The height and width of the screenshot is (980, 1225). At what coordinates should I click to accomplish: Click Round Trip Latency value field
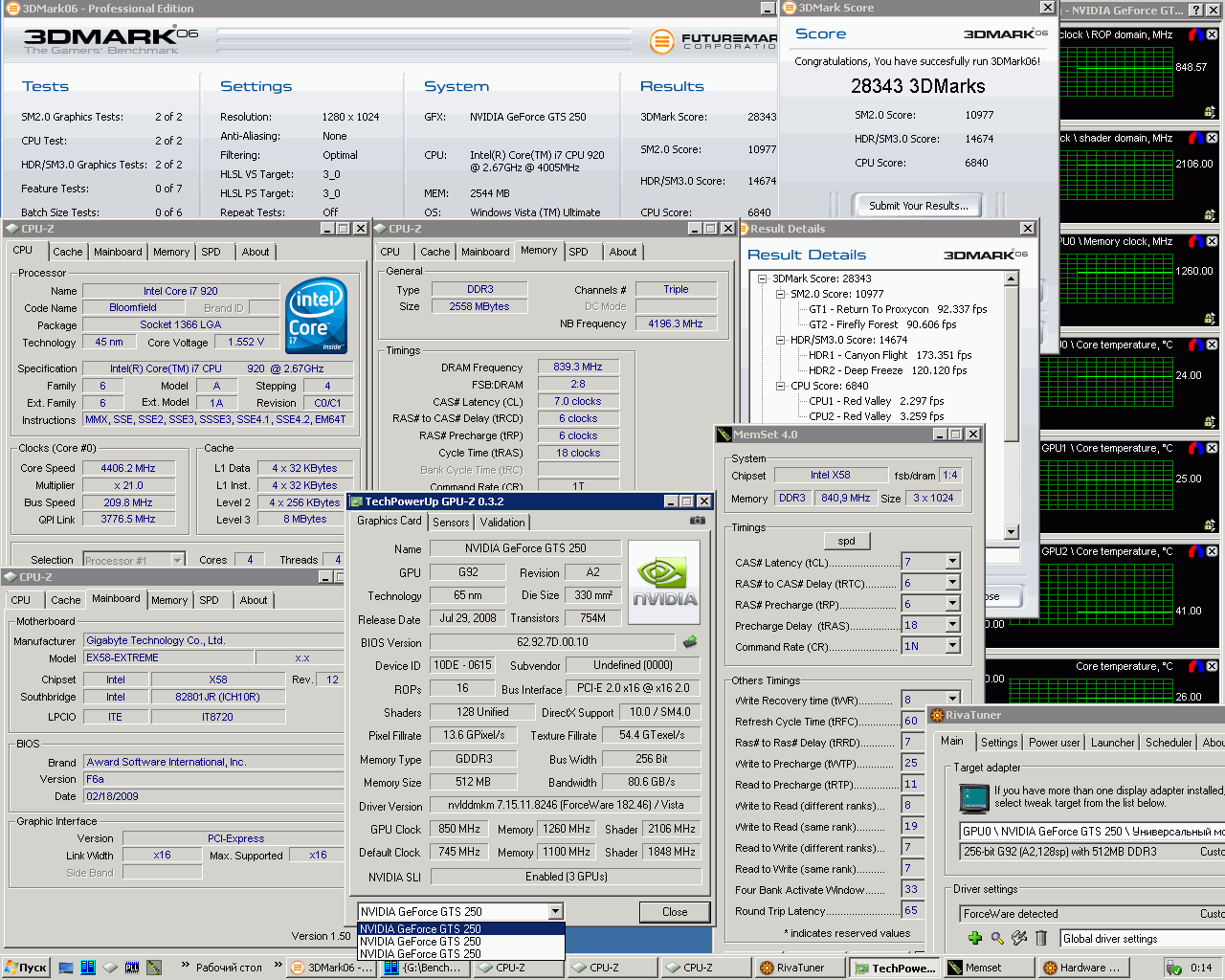[911, 910]
